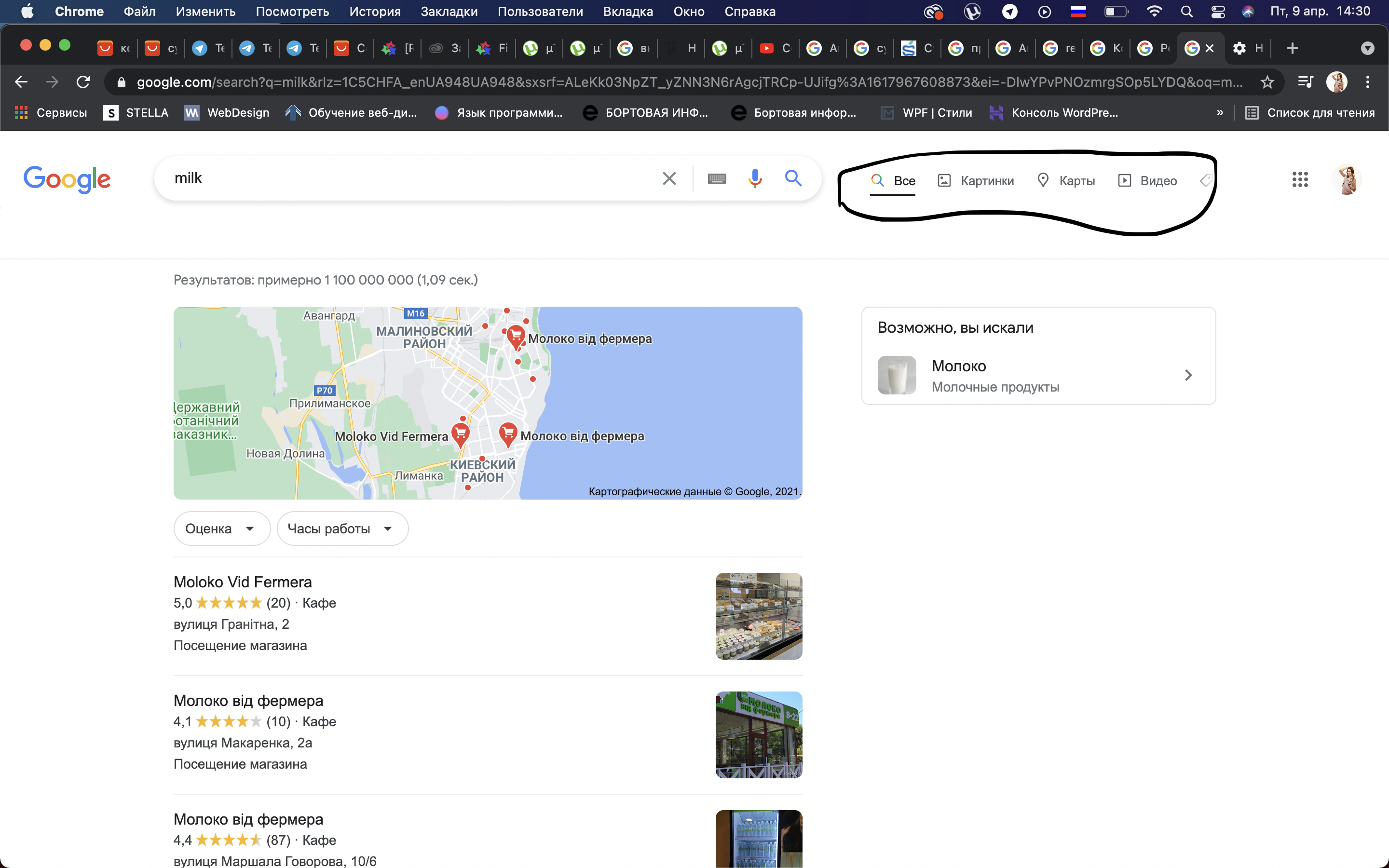1389x868 pixels.
Task: Open Закладки menu
Action: (x=449, y=12)
